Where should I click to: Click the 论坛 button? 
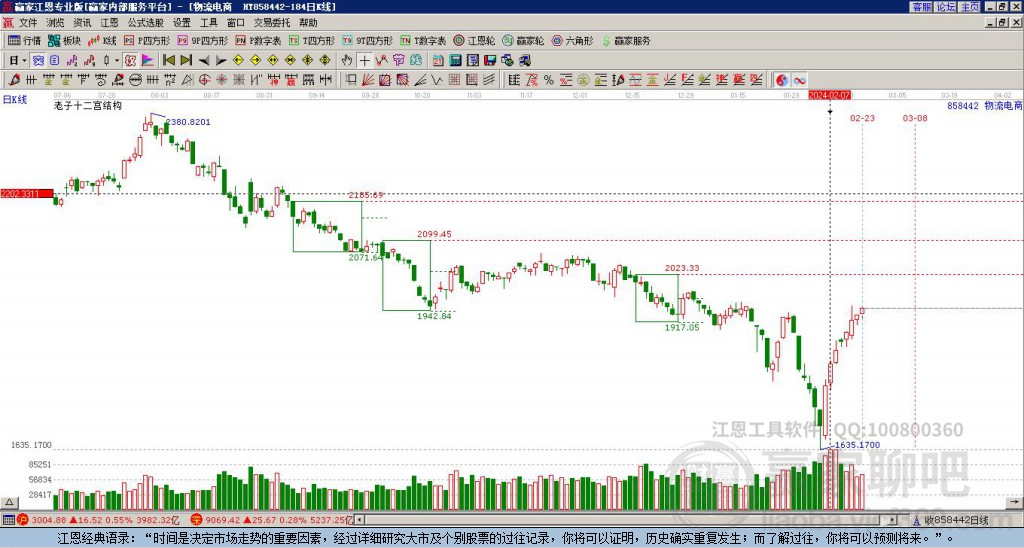(945, 7)
